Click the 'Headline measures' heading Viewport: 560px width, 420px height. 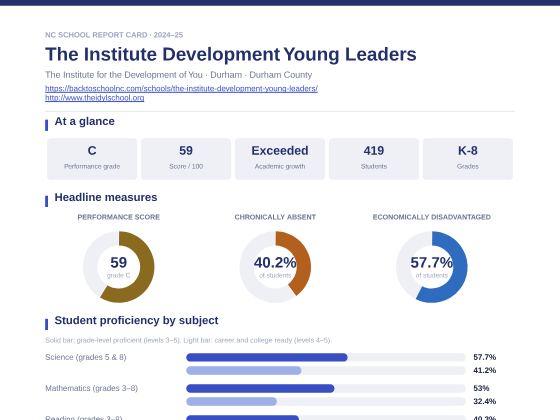click(106, 197)
